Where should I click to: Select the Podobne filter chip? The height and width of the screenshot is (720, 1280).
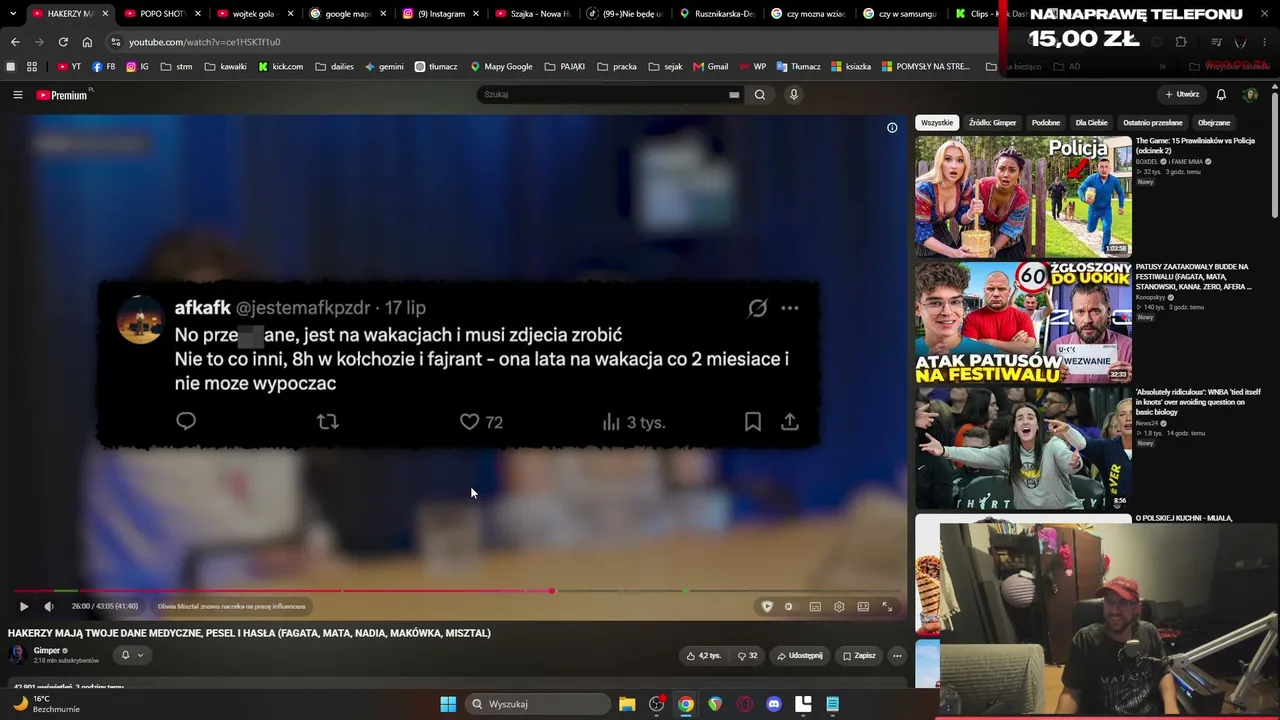[1046, 123]
